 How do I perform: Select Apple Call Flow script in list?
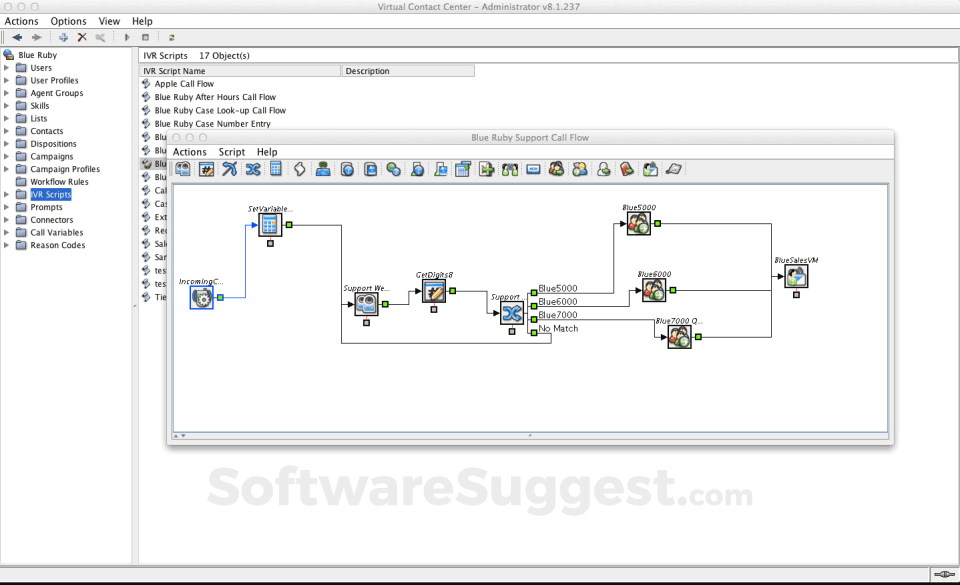(184, 84)
